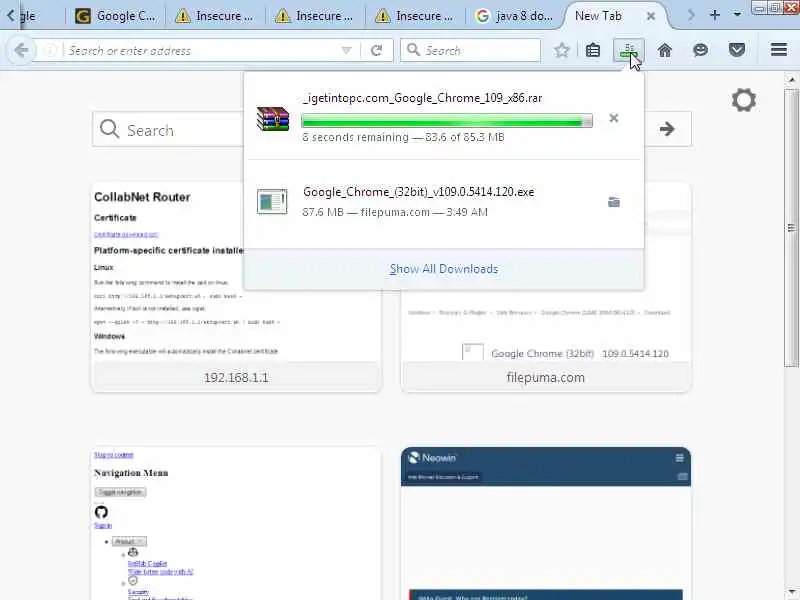
Task: Click the scrollbar down arrow
Action: (x=791, y=592)
